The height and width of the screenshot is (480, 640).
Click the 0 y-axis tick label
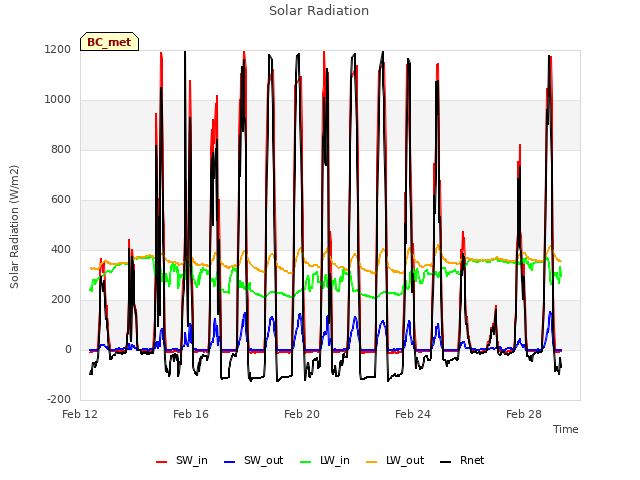tap(69, 349)
